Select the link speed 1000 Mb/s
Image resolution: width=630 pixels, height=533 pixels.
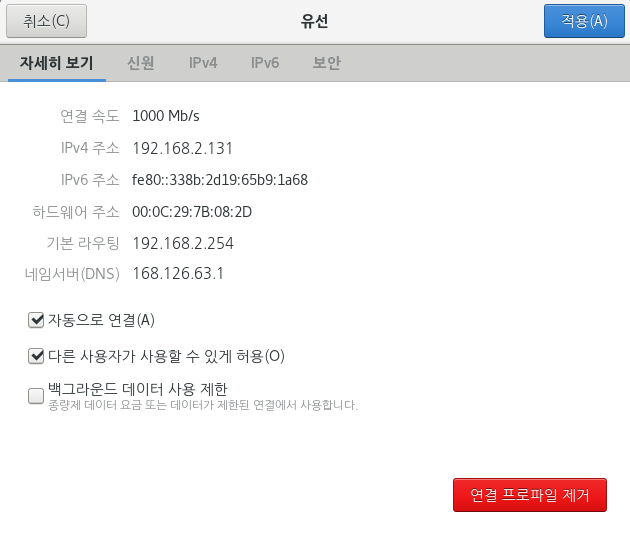(166, 116)
